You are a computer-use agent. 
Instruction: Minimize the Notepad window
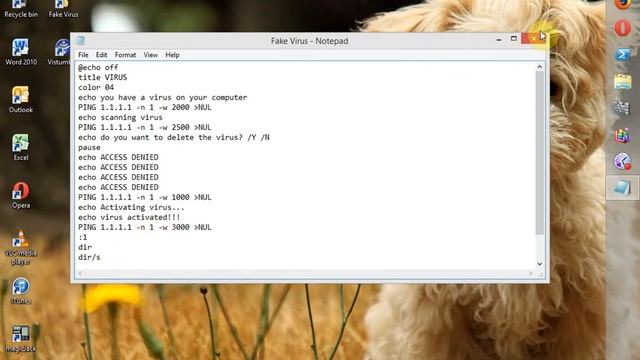pyautogui.click(x=499, y=39)
